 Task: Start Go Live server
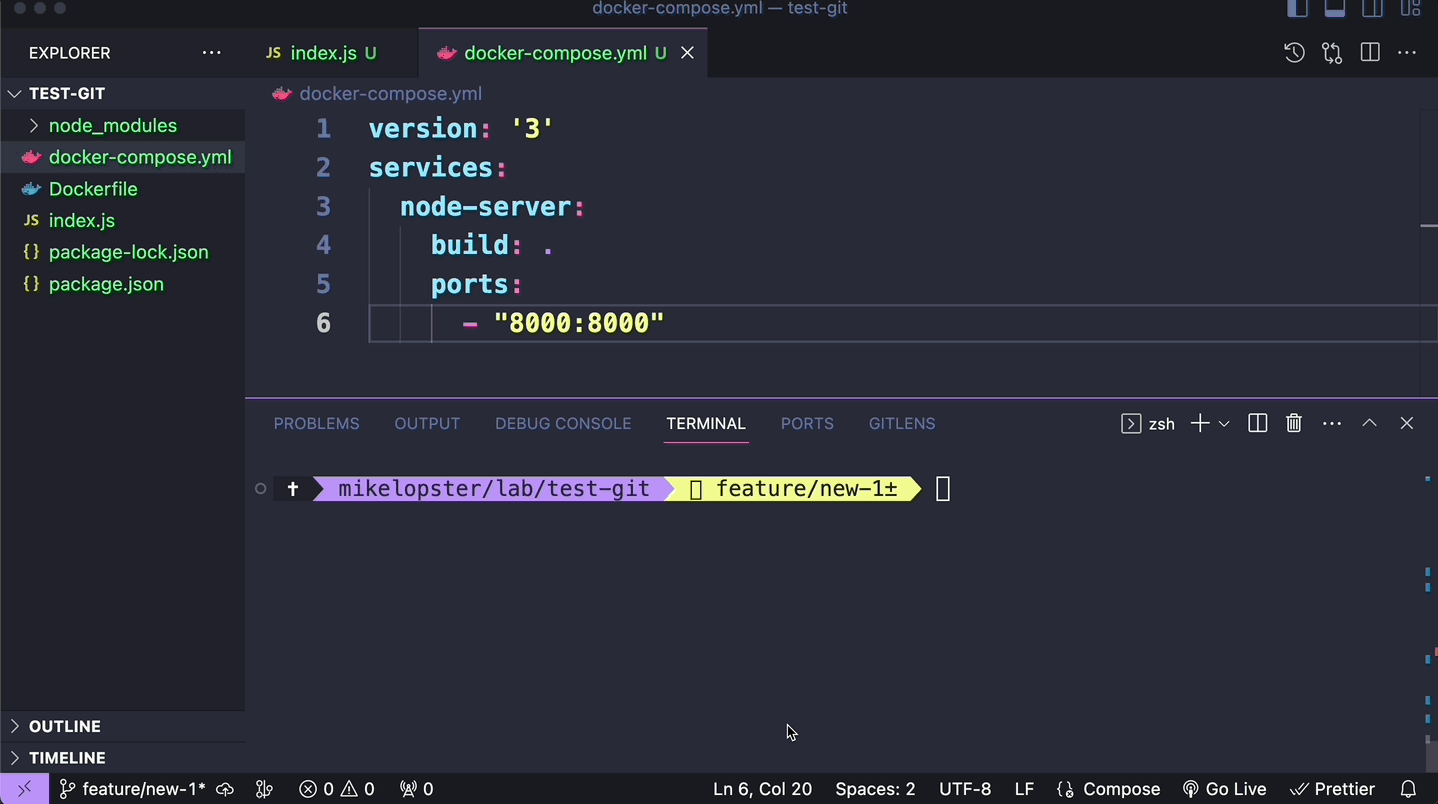(1224, 789)
